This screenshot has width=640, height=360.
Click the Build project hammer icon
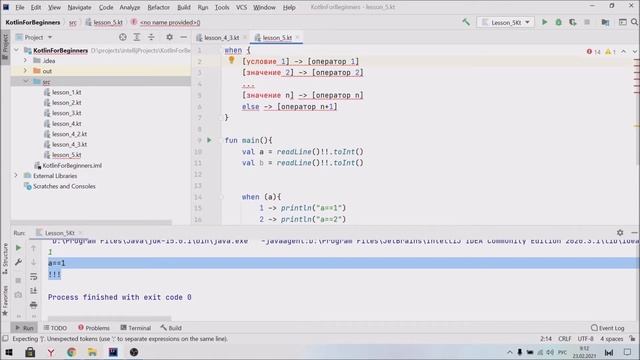(x=466, y=22)
